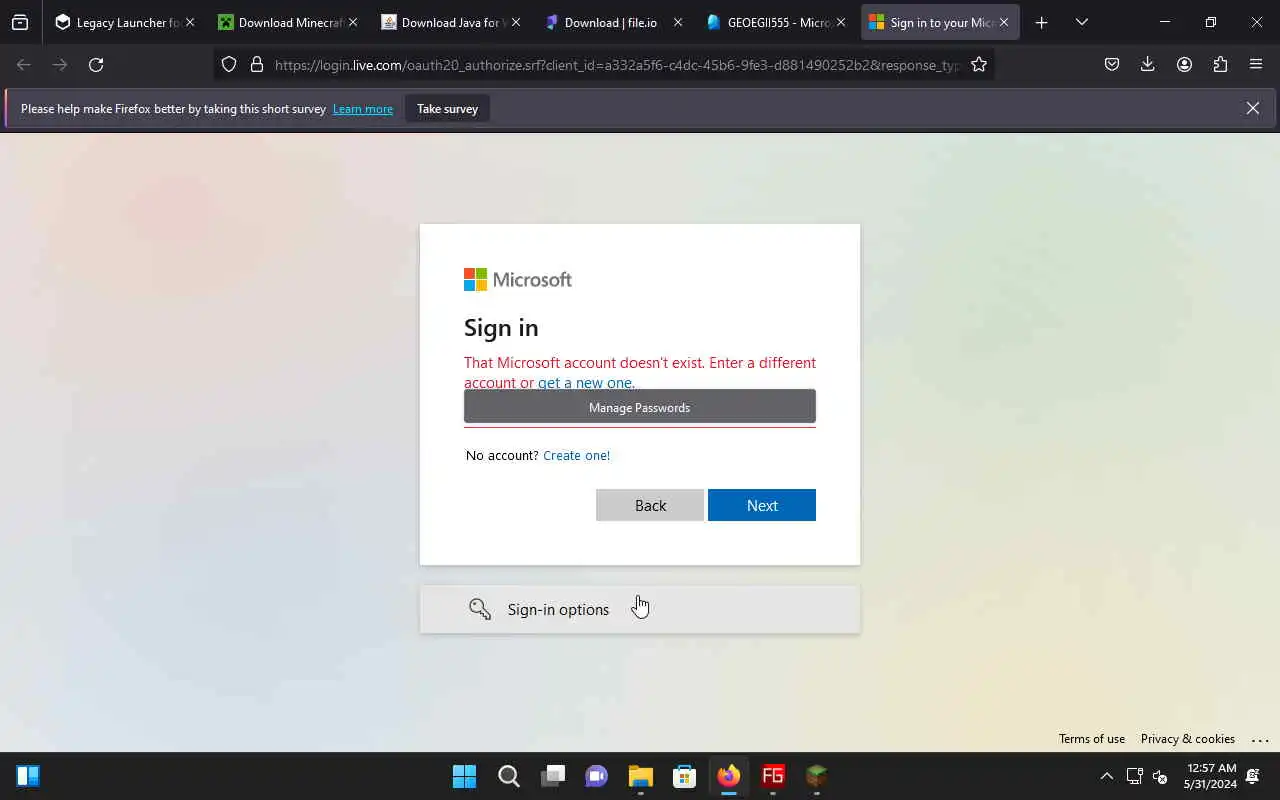Open the 'Create one!' account link
The width and height of the screenshot is (1280, 800).
pyautogui.click(x=576, y=455)
